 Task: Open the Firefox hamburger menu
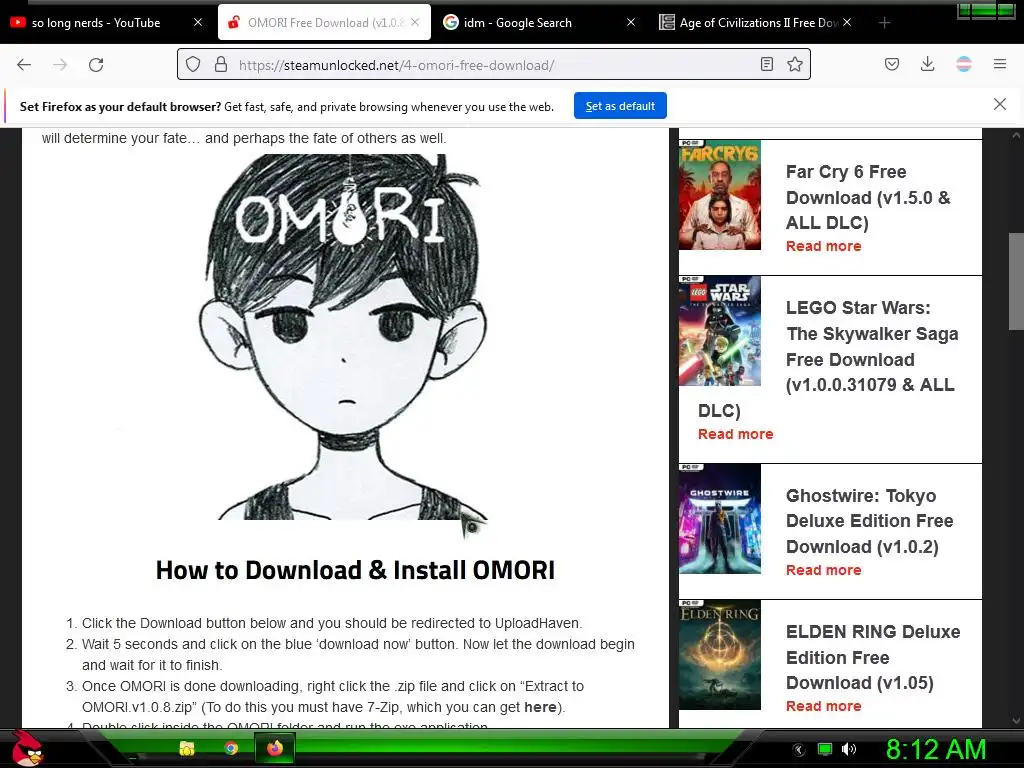click(1000, 64)
